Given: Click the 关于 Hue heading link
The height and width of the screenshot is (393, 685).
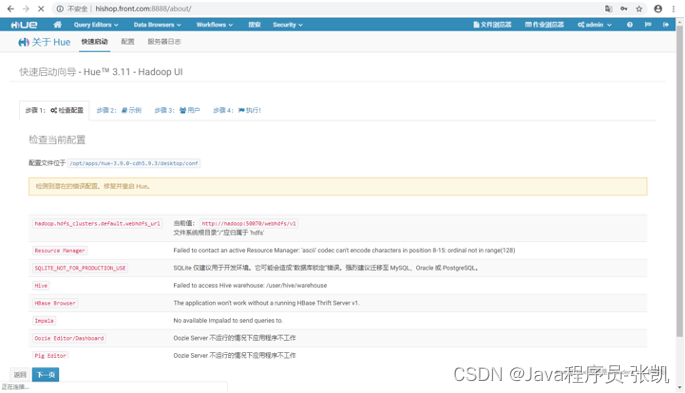Looking at the screenshot, I should [x=44, y=42].
